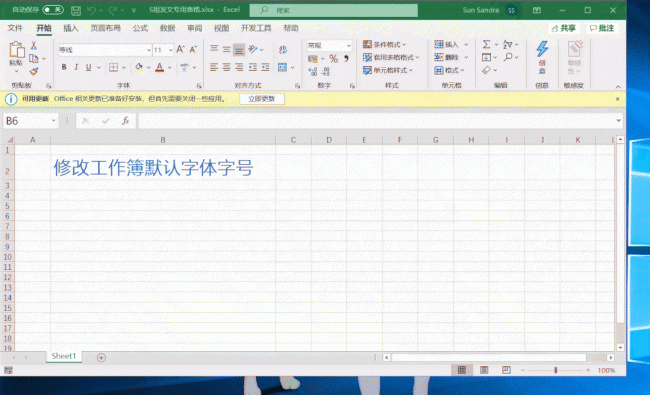The image size is (650, 395).
Task: Set top vertical alignment
Action: [x=214, y=49]
